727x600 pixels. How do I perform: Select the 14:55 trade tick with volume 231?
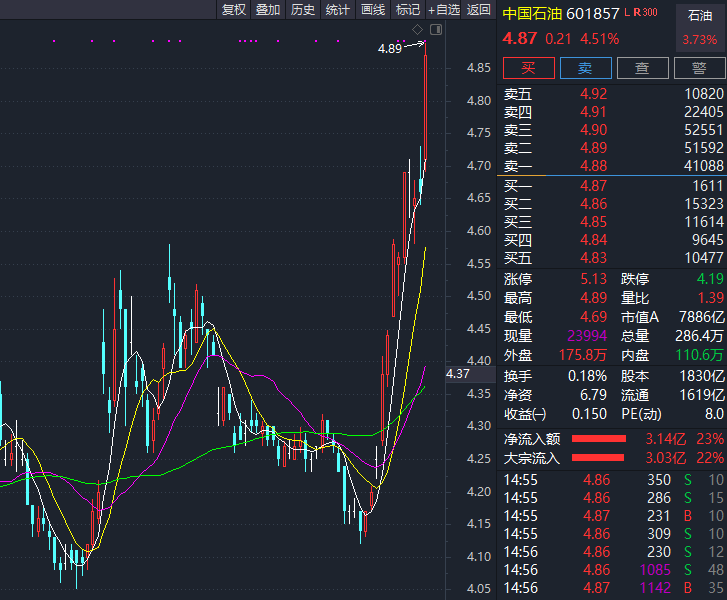point(614,516)
